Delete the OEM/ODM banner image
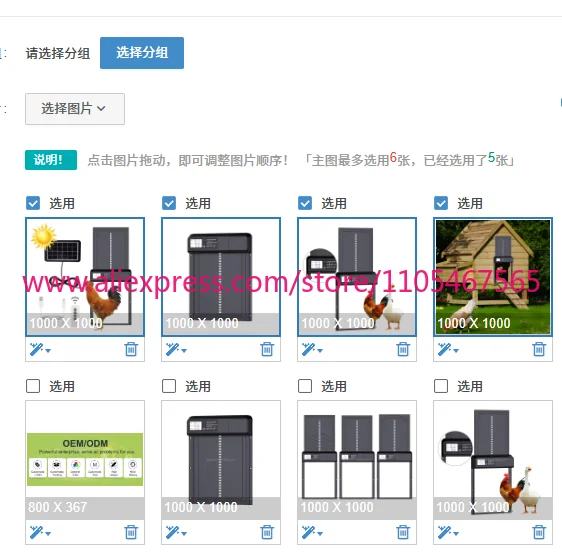The width and height of the screenshot is (562, 560). click(131, 532)
